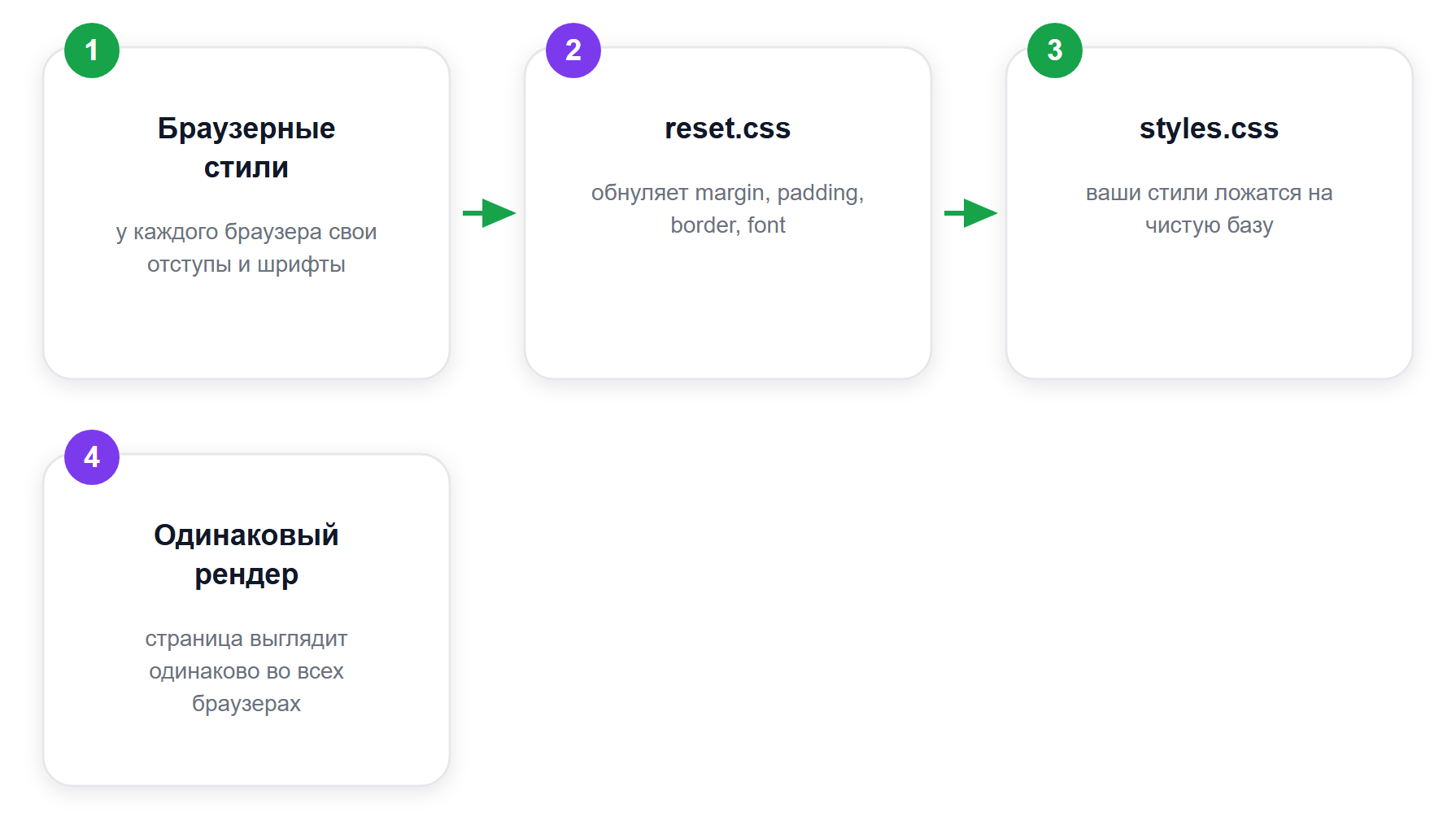
Task: Click the green step 3 badge
Action: pos(1055,50)
